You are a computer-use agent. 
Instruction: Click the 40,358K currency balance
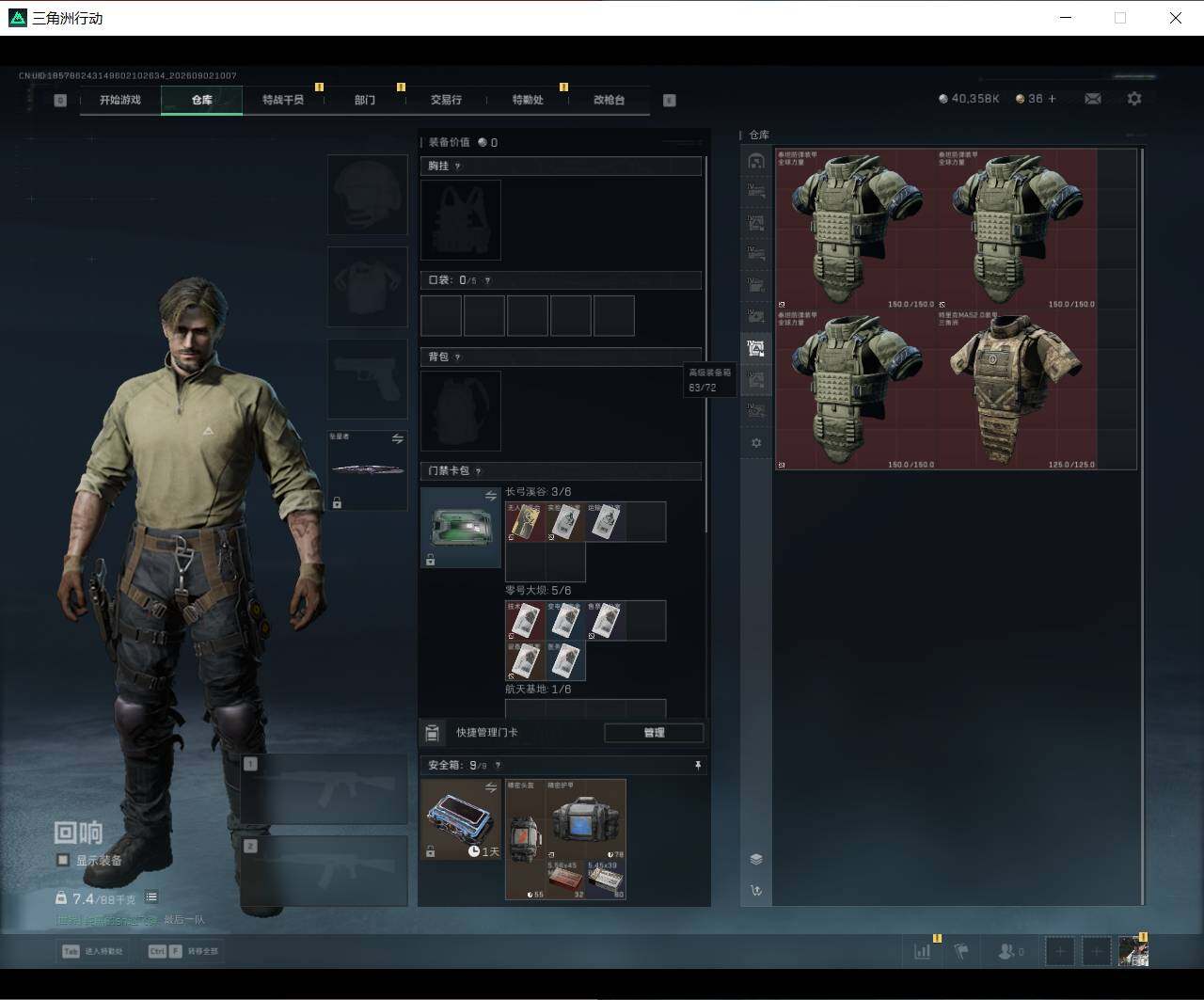coord(969,99)
